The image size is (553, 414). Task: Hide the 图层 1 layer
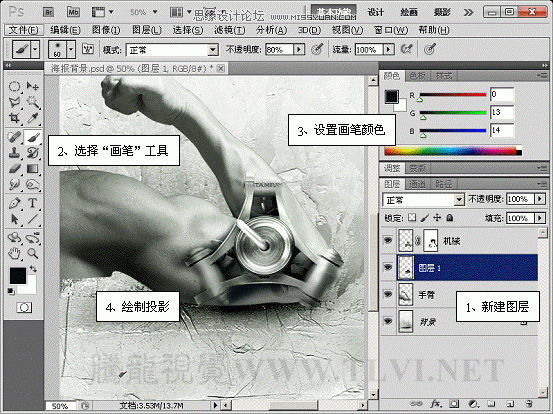[x=388, y=267]
